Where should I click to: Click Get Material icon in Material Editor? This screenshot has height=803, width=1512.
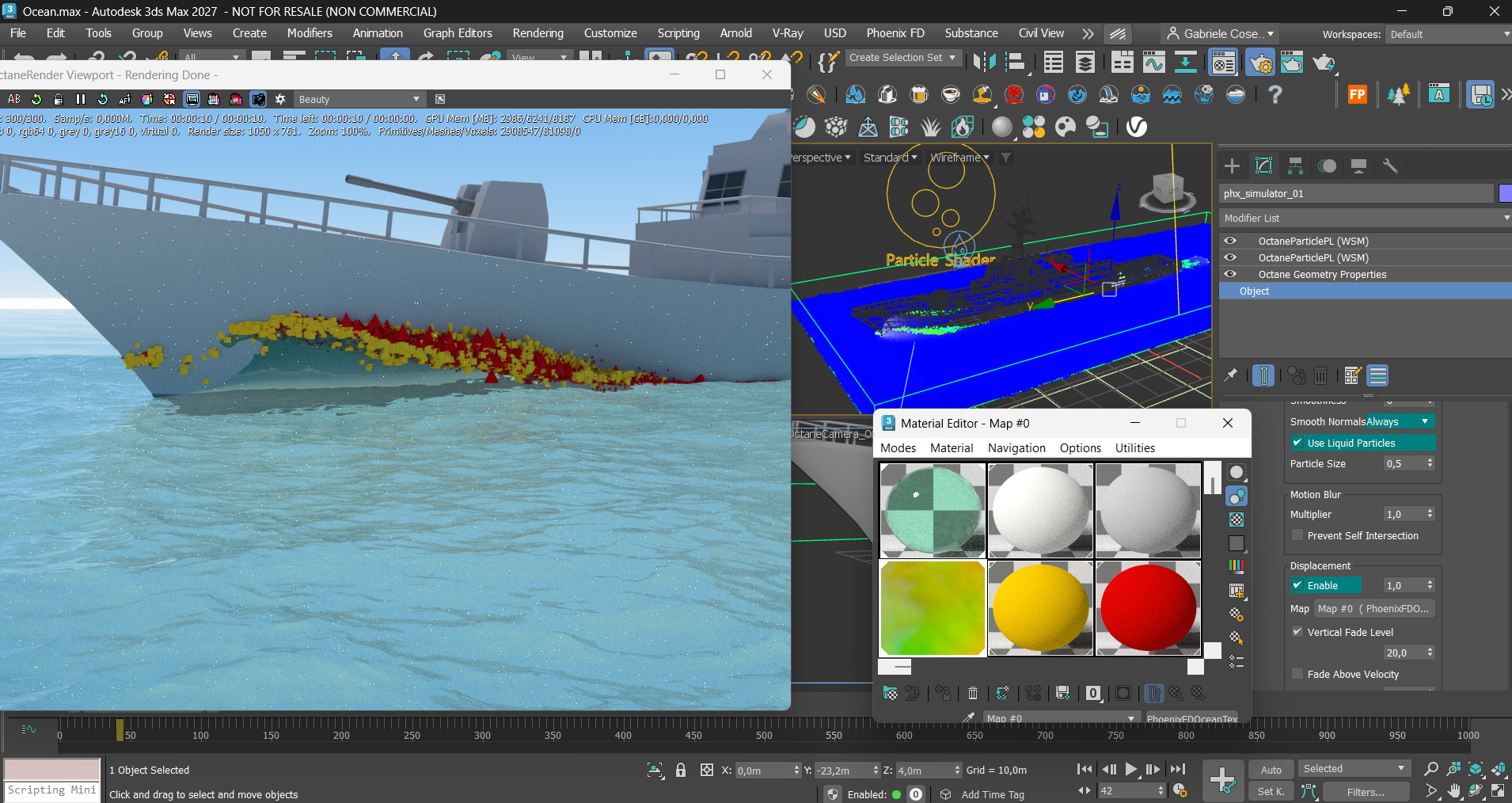pos(891,694)
